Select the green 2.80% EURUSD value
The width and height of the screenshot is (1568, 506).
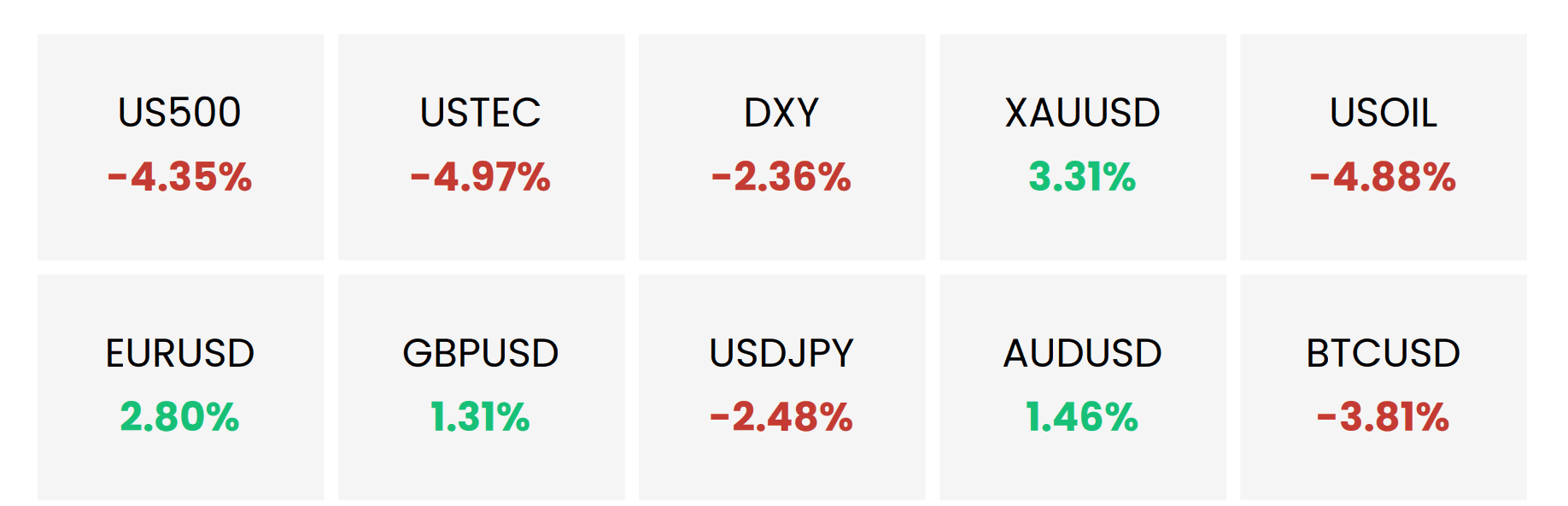[180, 417]
